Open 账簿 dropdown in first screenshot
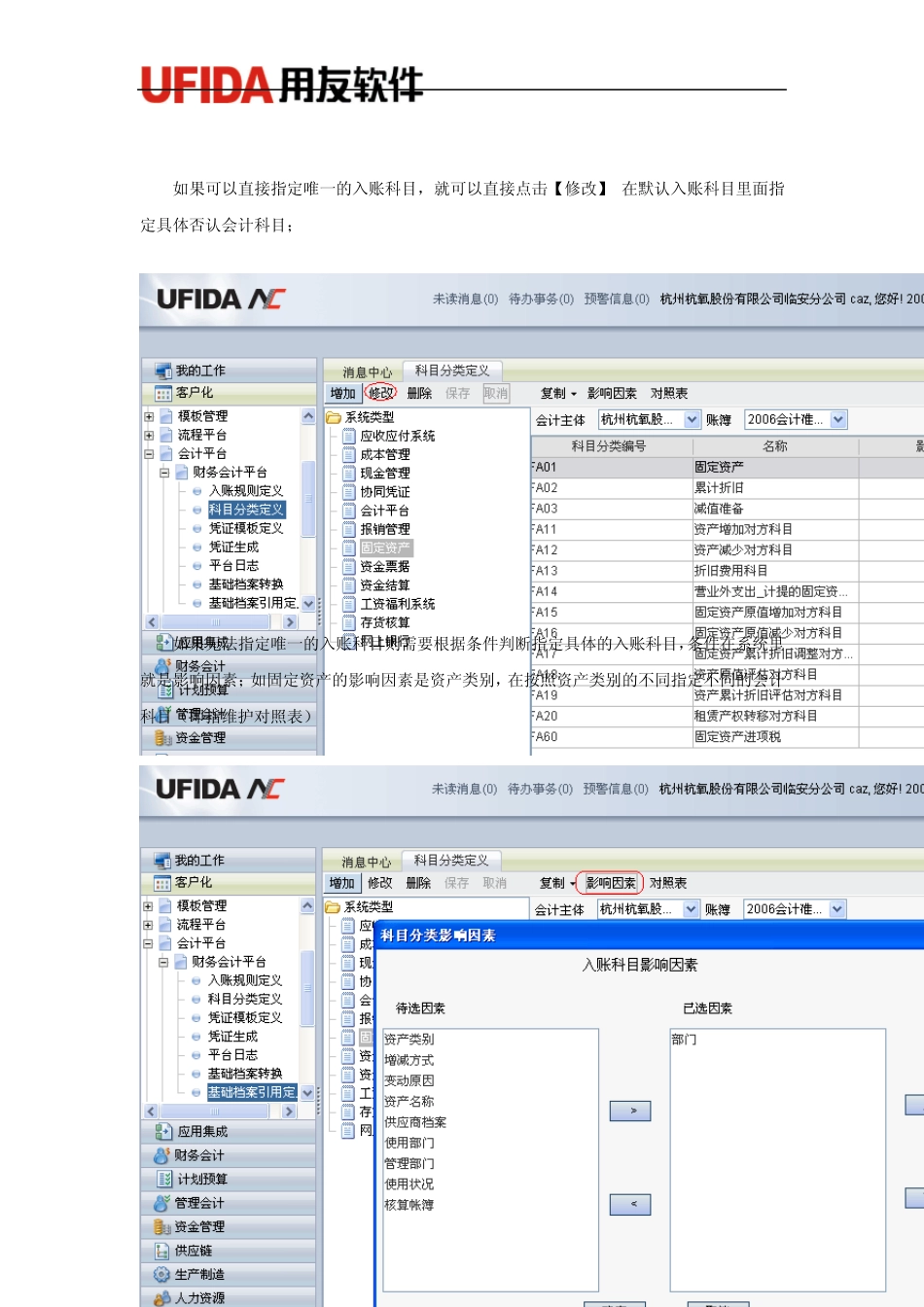Image resolution: width=924 pixels, height=1307 pixels. click(x=838, y=419)
